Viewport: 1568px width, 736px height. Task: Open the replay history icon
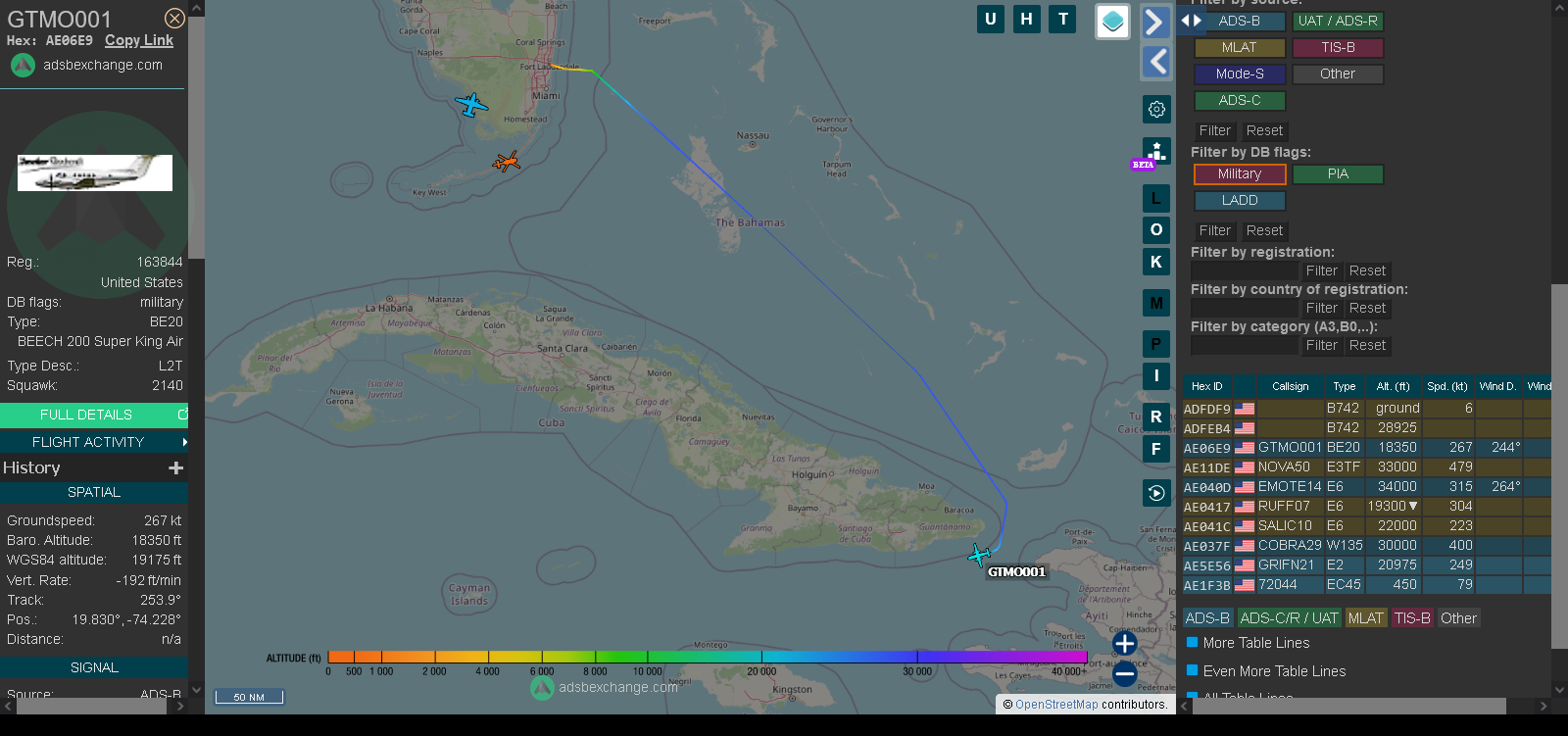[1156, 493]
